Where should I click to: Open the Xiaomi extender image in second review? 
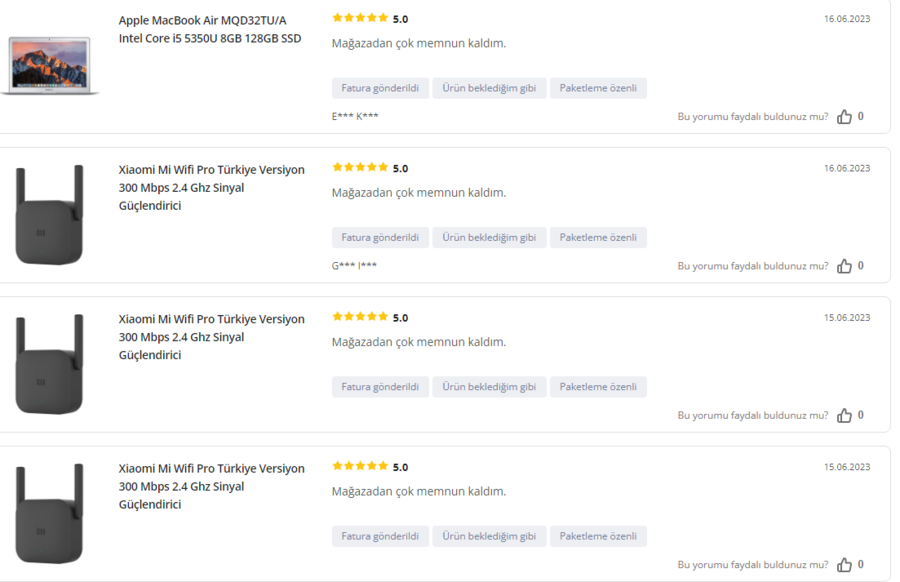point(49,215)
